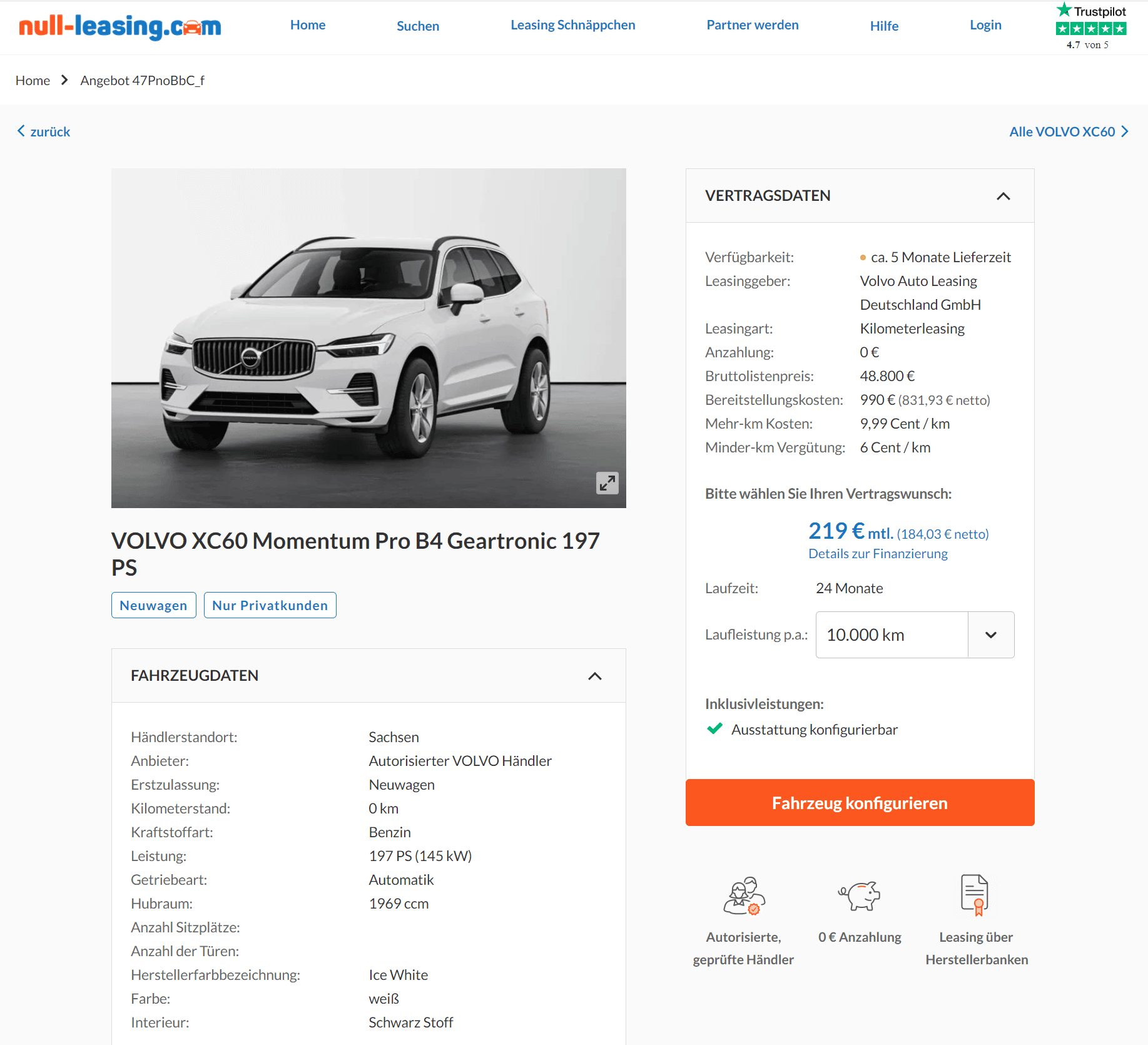Click the breadcrumb arrow separator
The height and width of the screenshot is (1045, 1148).
tap(64, 80)
